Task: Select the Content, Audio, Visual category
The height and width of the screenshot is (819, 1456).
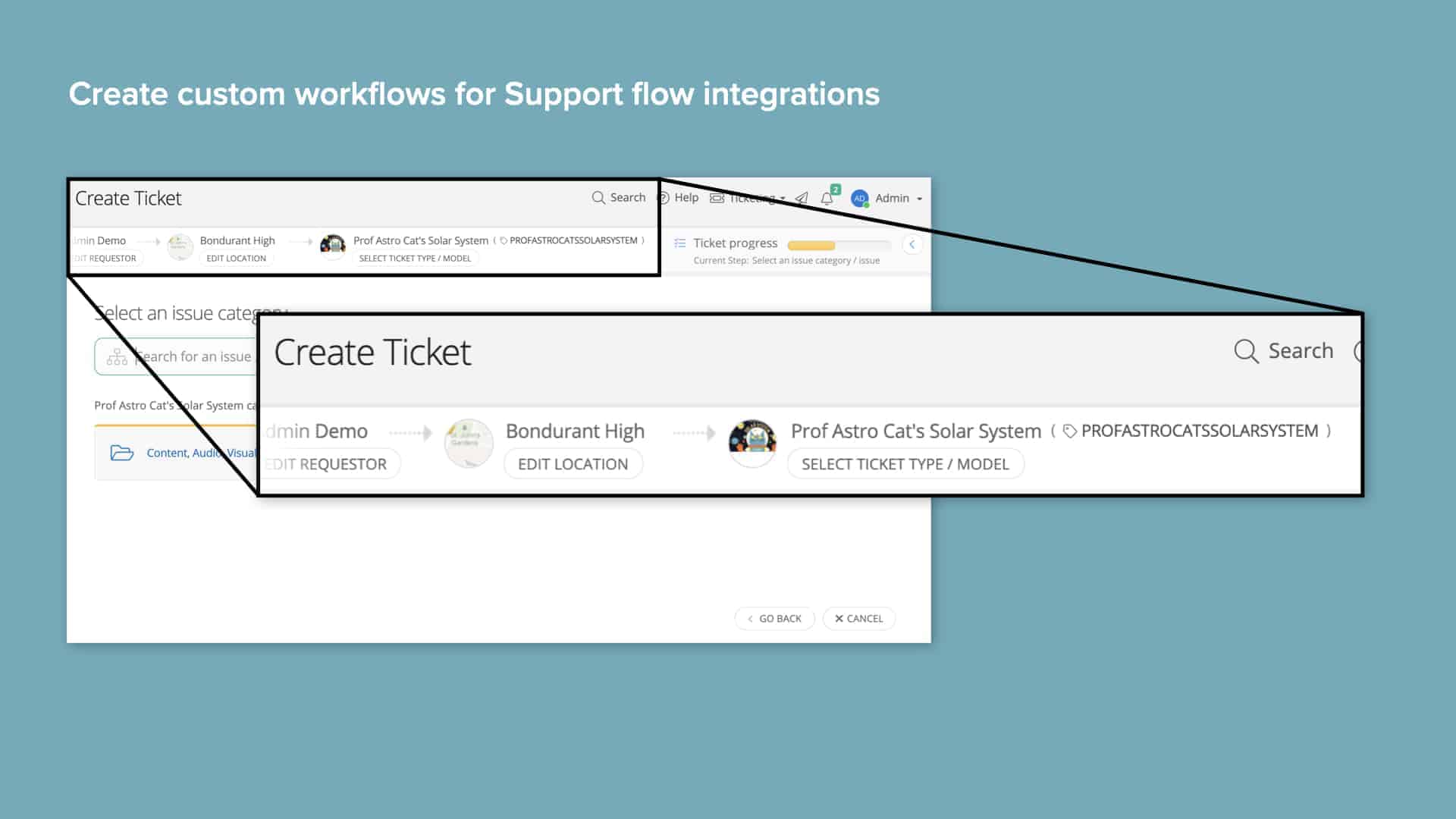Action: (201, 453)
